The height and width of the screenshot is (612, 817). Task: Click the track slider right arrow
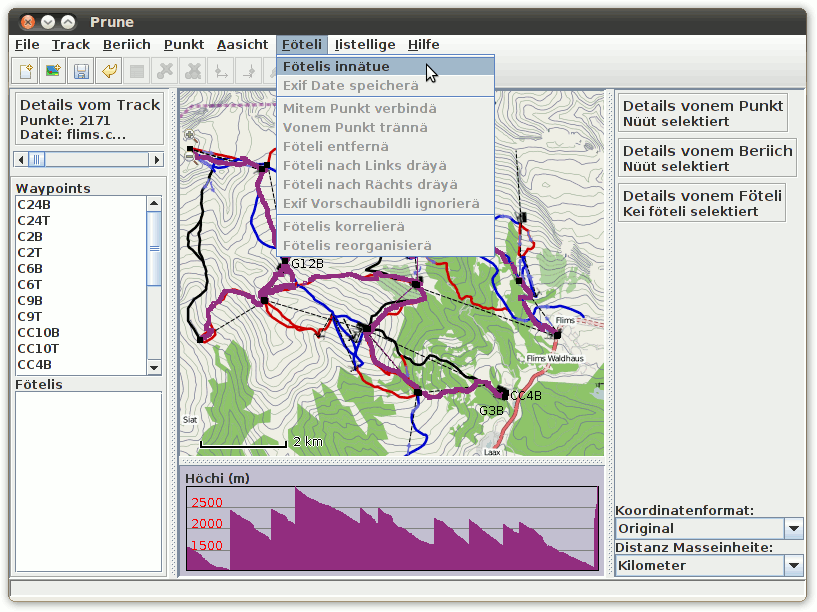[156, 159]
